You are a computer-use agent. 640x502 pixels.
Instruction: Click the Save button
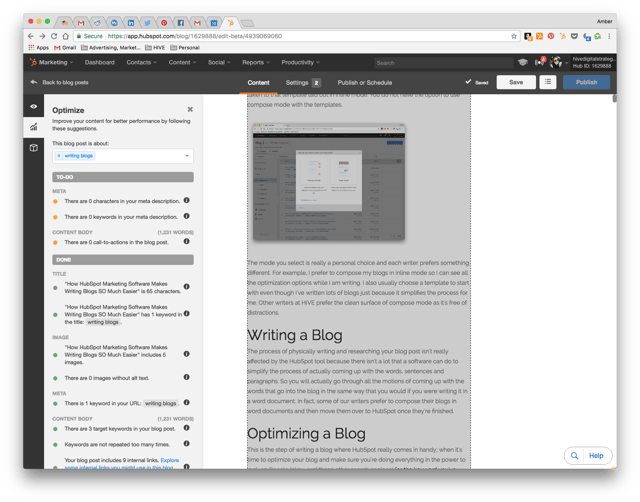click(516, 82)
